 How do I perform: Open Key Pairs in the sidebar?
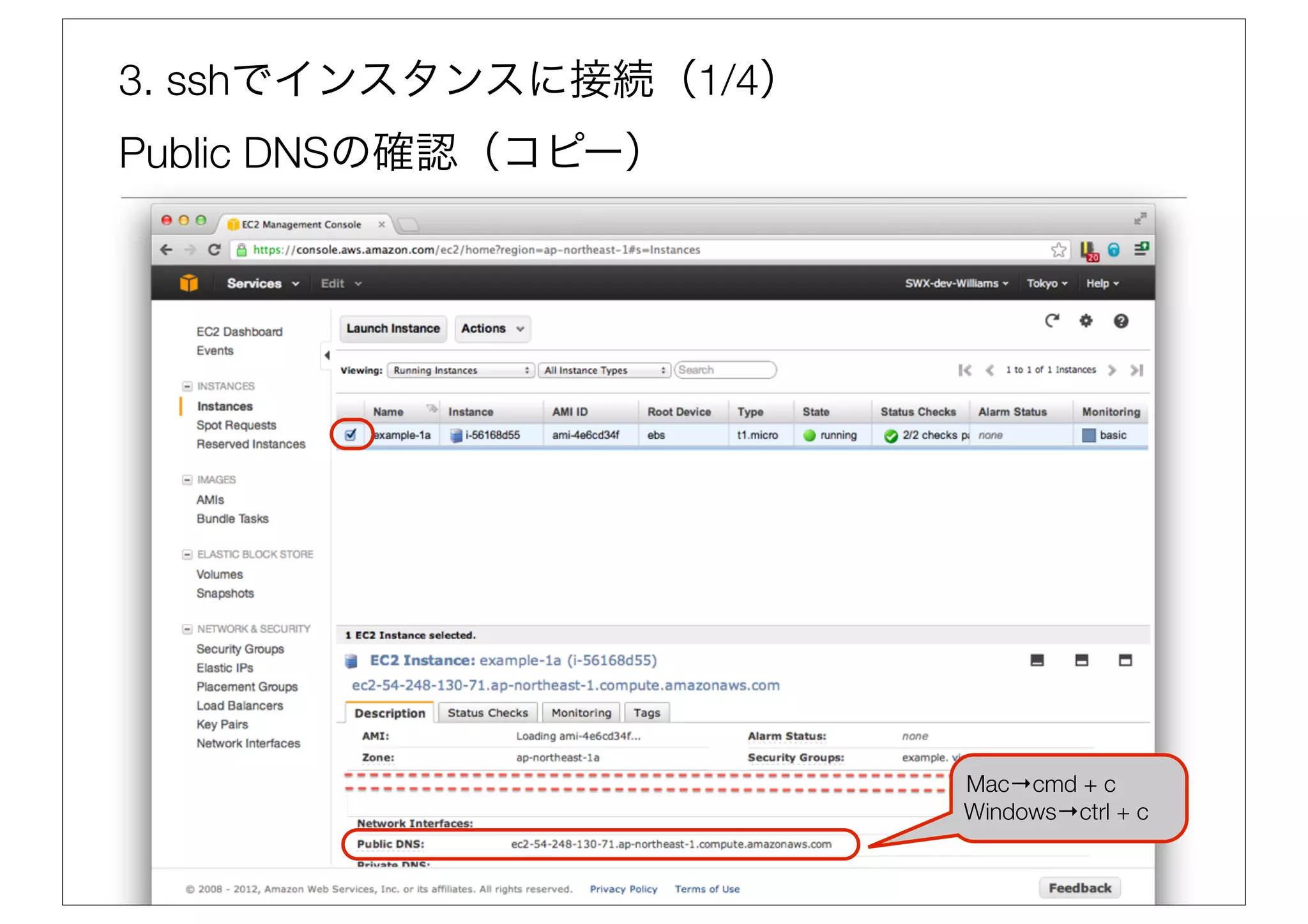pos(222,725)
